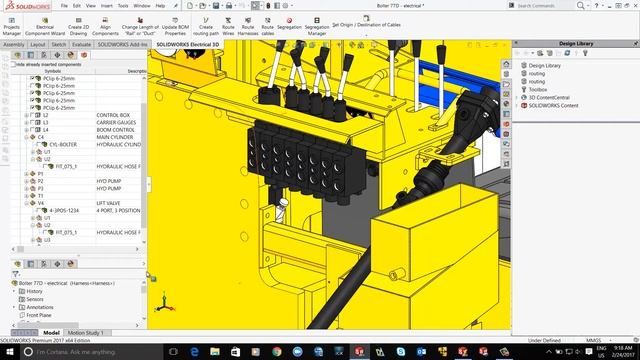Switch to the Assembly tab
Image resolution: width=640 pixels, height=360 pixels.
tap(14, 44)
